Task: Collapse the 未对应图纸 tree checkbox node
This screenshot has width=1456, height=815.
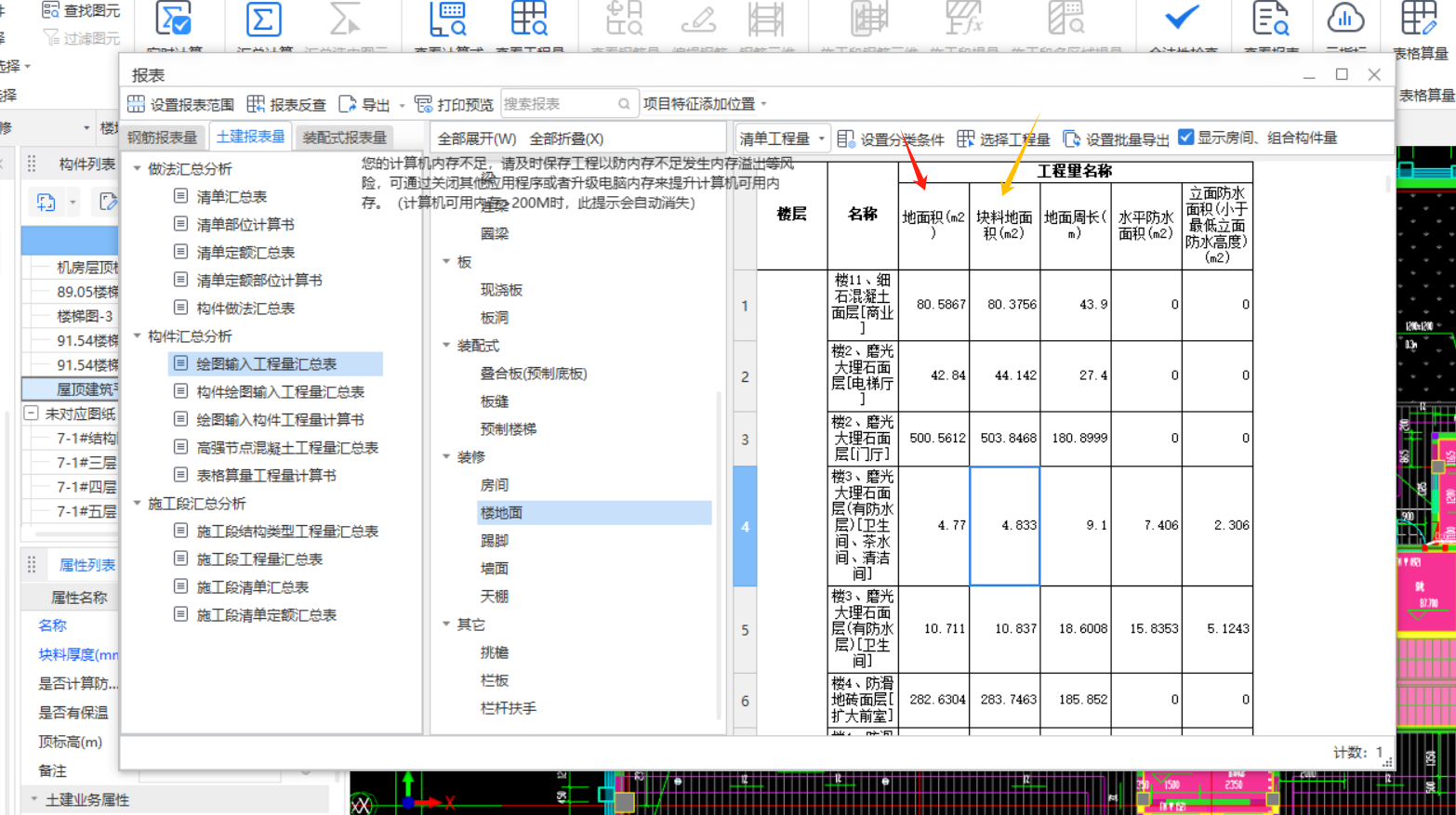Action: pos(31,413)
